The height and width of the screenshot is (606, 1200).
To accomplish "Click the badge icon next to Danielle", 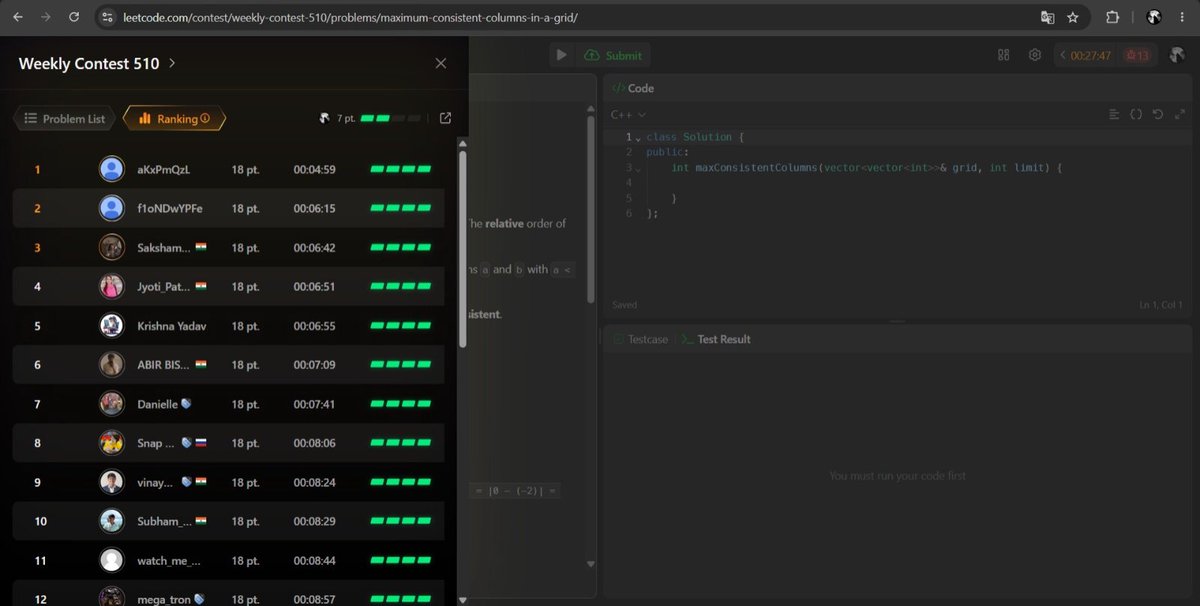I will coord(186,404).
